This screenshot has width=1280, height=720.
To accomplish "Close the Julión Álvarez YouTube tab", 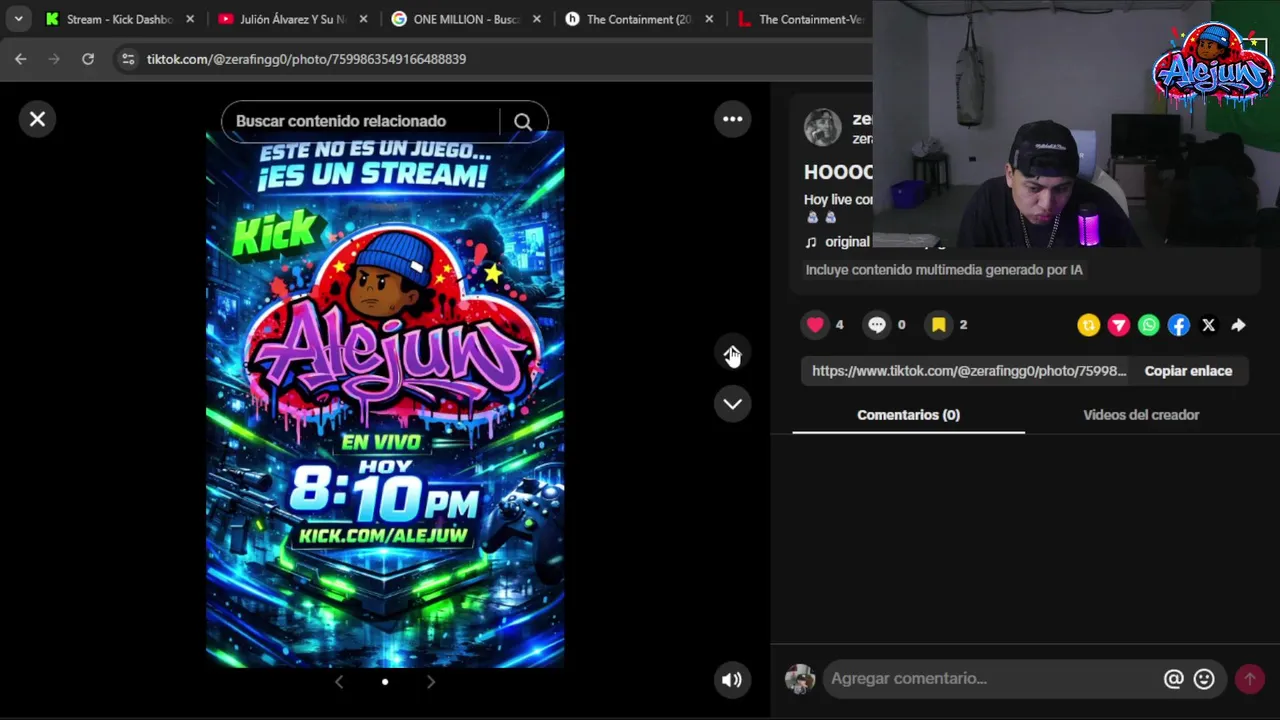I will pos(363,19).
